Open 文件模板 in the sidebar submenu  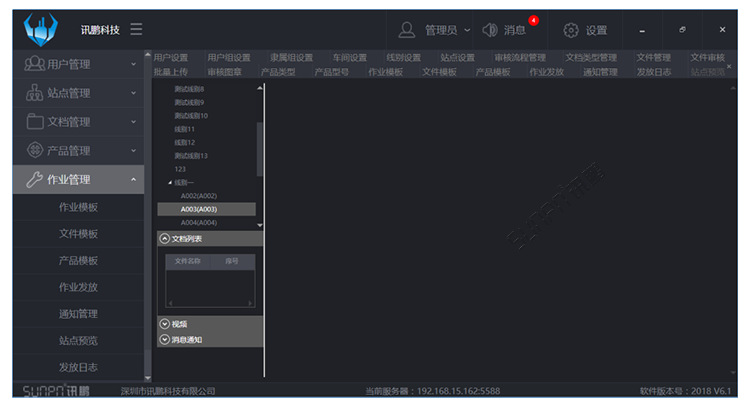pyautogui.click(x=78, y=234)
